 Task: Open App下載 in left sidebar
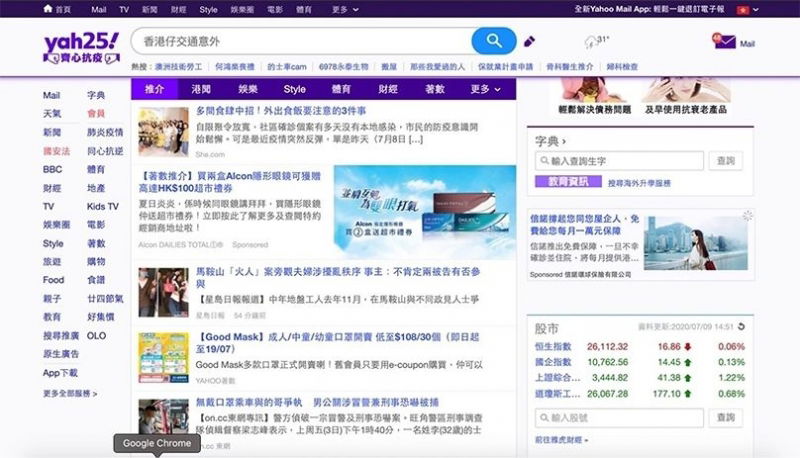tap(60, 373)
